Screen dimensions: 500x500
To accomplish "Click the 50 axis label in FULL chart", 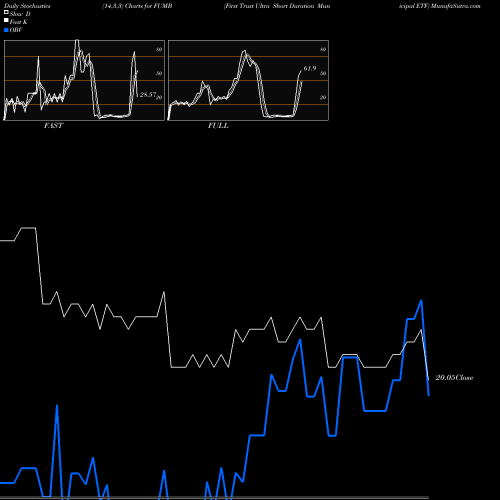I will 323,73.
